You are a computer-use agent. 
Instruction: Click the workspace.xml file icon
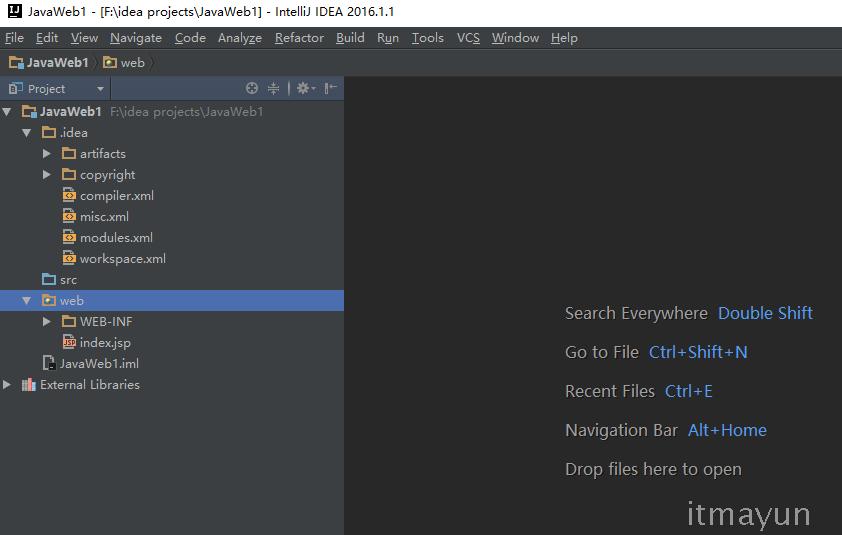point(69,258)
